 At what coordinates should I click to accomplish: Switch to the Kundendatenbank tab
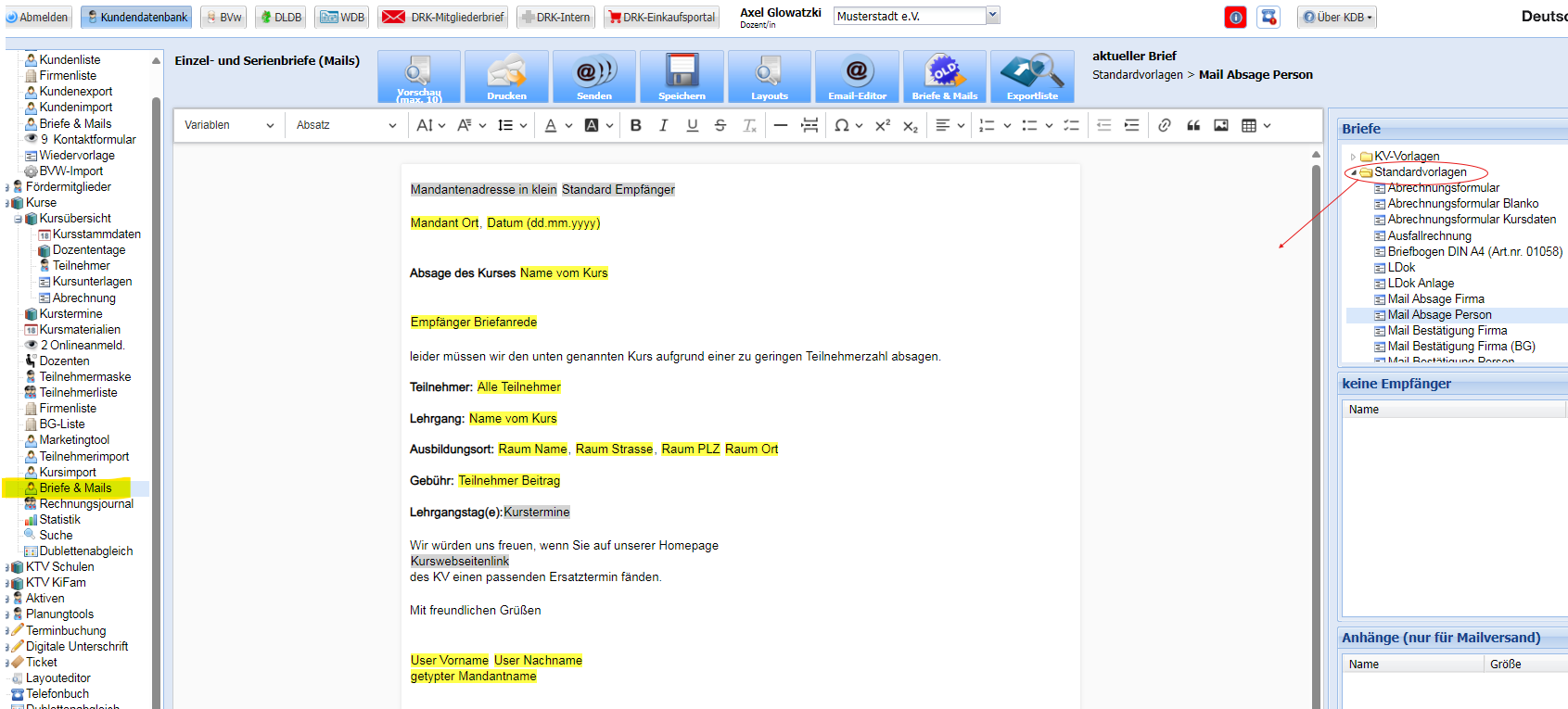coord(136,17)
